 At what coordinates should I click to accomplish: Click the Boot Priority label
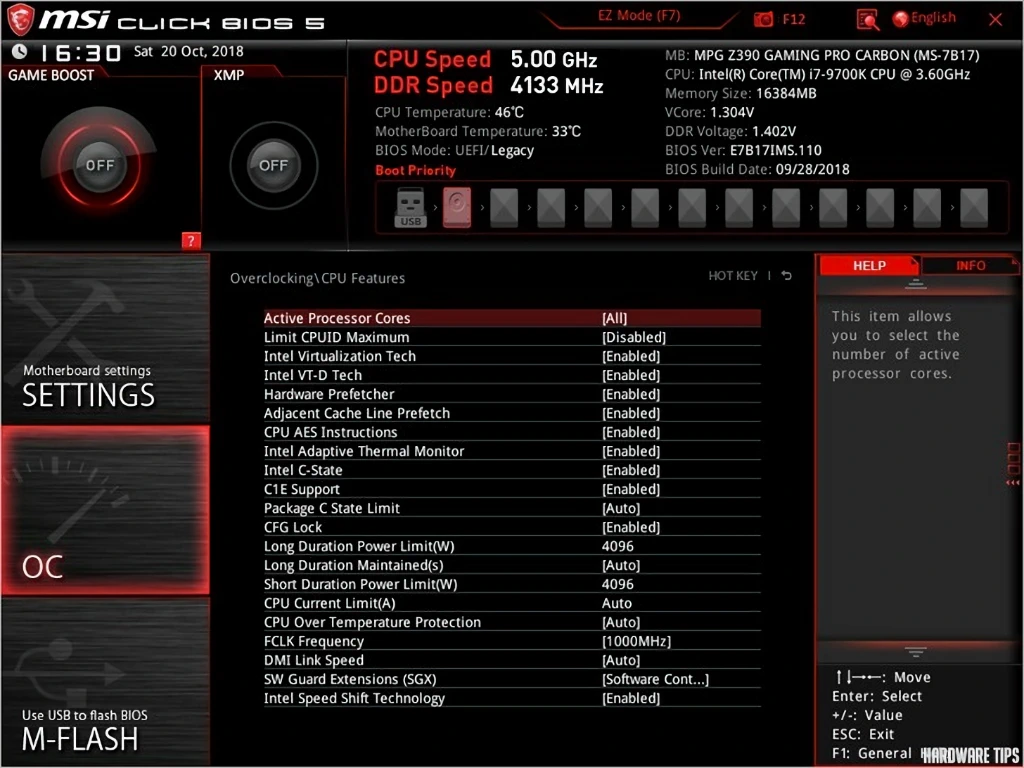pyautogui.click(x=415, y=170)
